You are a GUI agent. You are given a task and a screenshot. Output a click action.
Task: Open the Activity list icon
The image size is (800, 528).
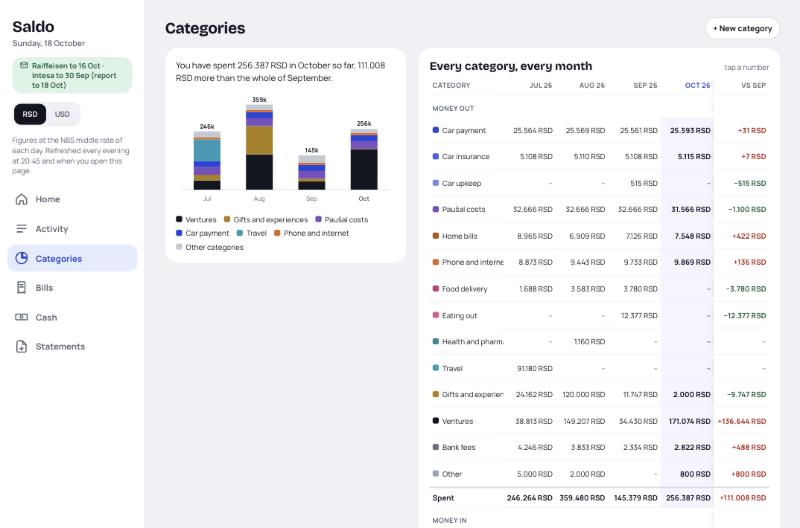click(21, 229)
